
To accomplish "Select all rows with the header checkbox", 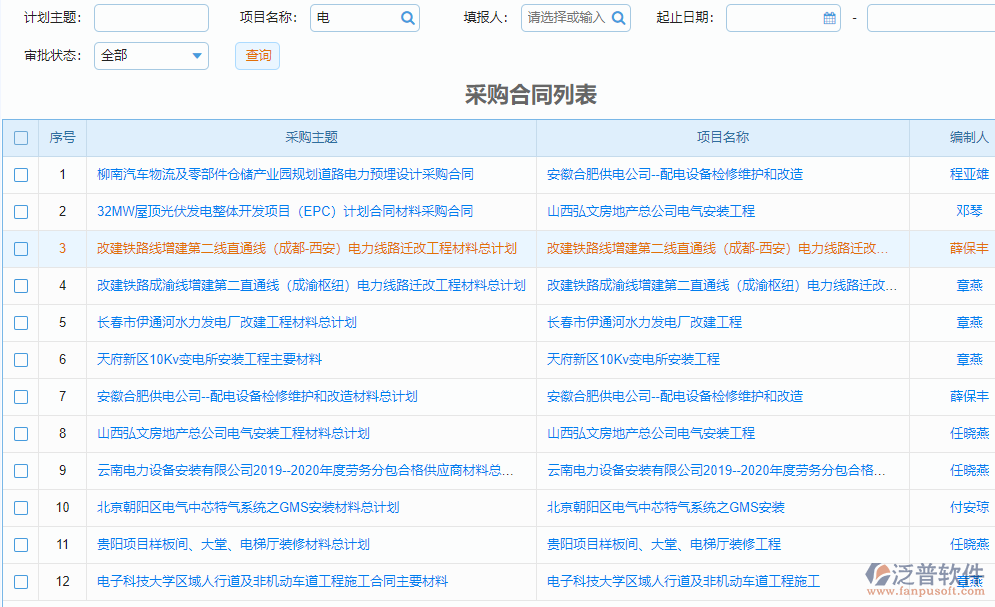I will (20, 138).
